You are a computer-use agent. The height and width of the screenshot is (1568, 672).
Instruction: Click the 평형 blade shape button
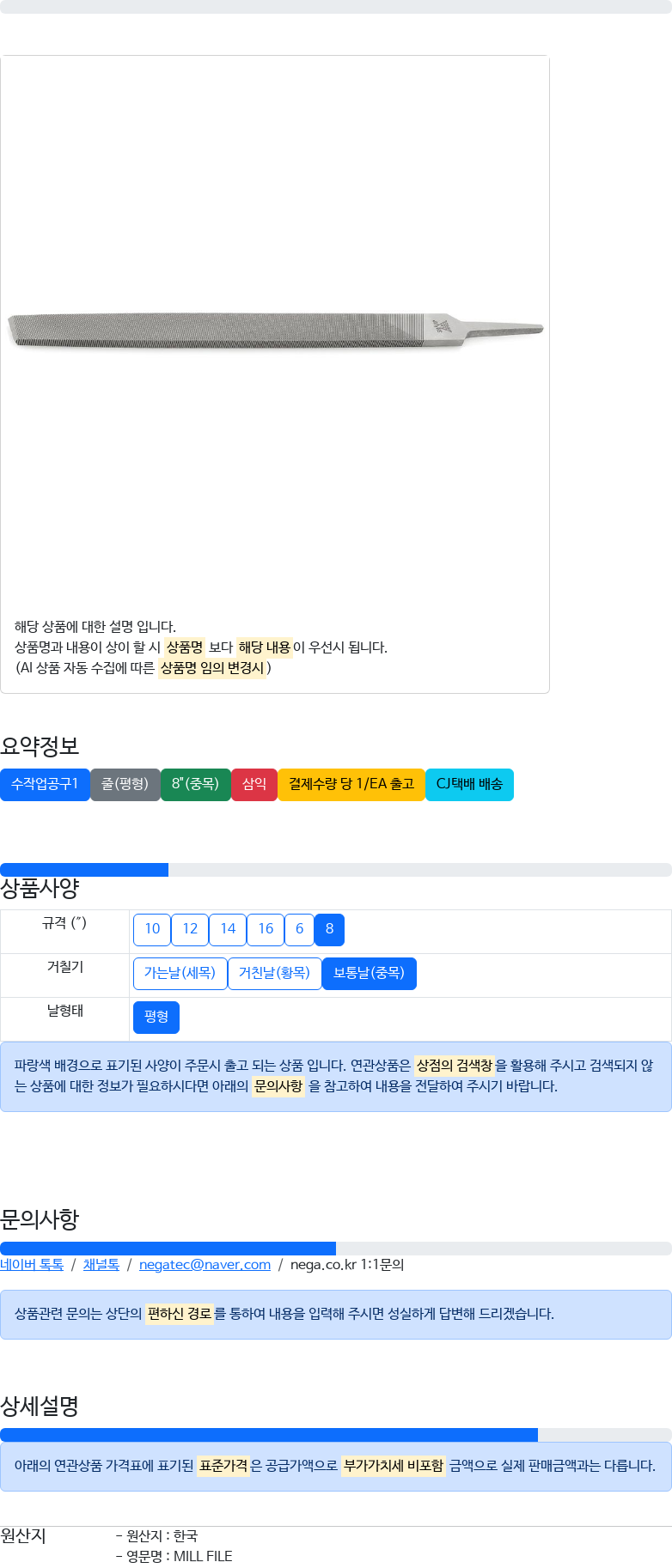tap(156, 1017)
